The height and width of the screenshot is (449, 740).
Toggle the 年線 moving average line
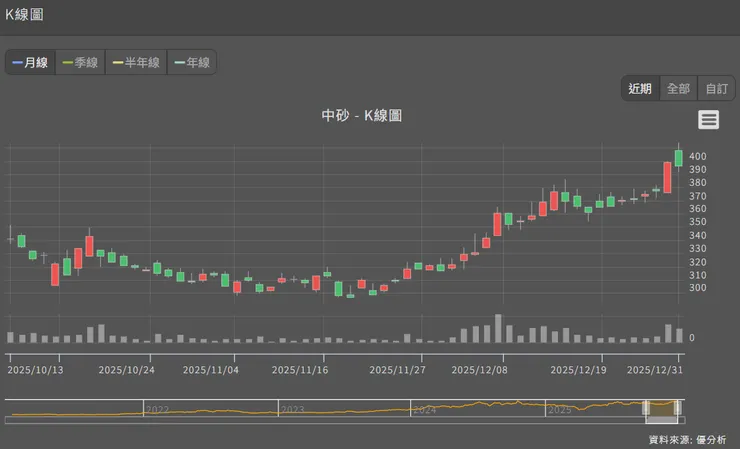point(192,62)
